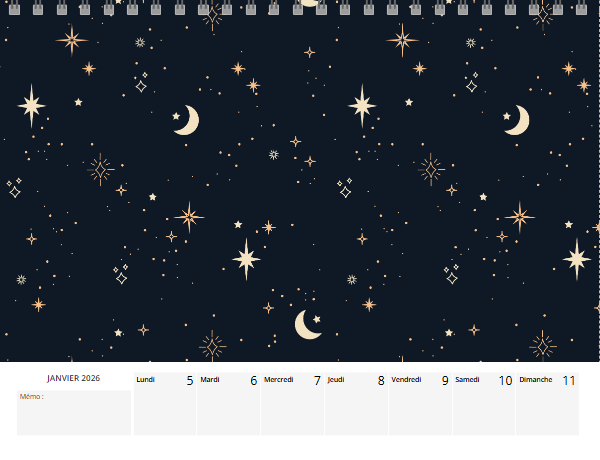
Task: Click the Lundi day name label
Action: click(146, 379)
